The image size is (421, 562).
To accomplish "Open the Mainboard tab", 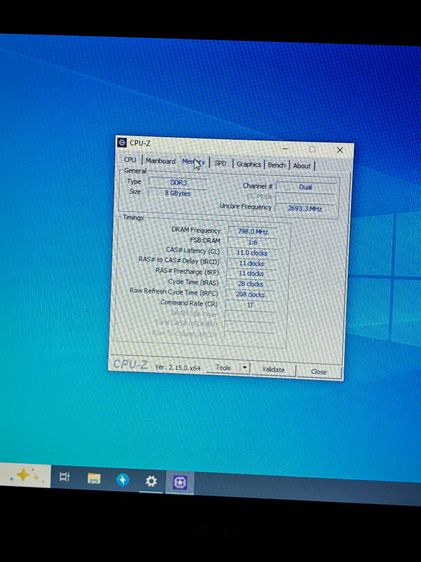I will coord(160,161).
